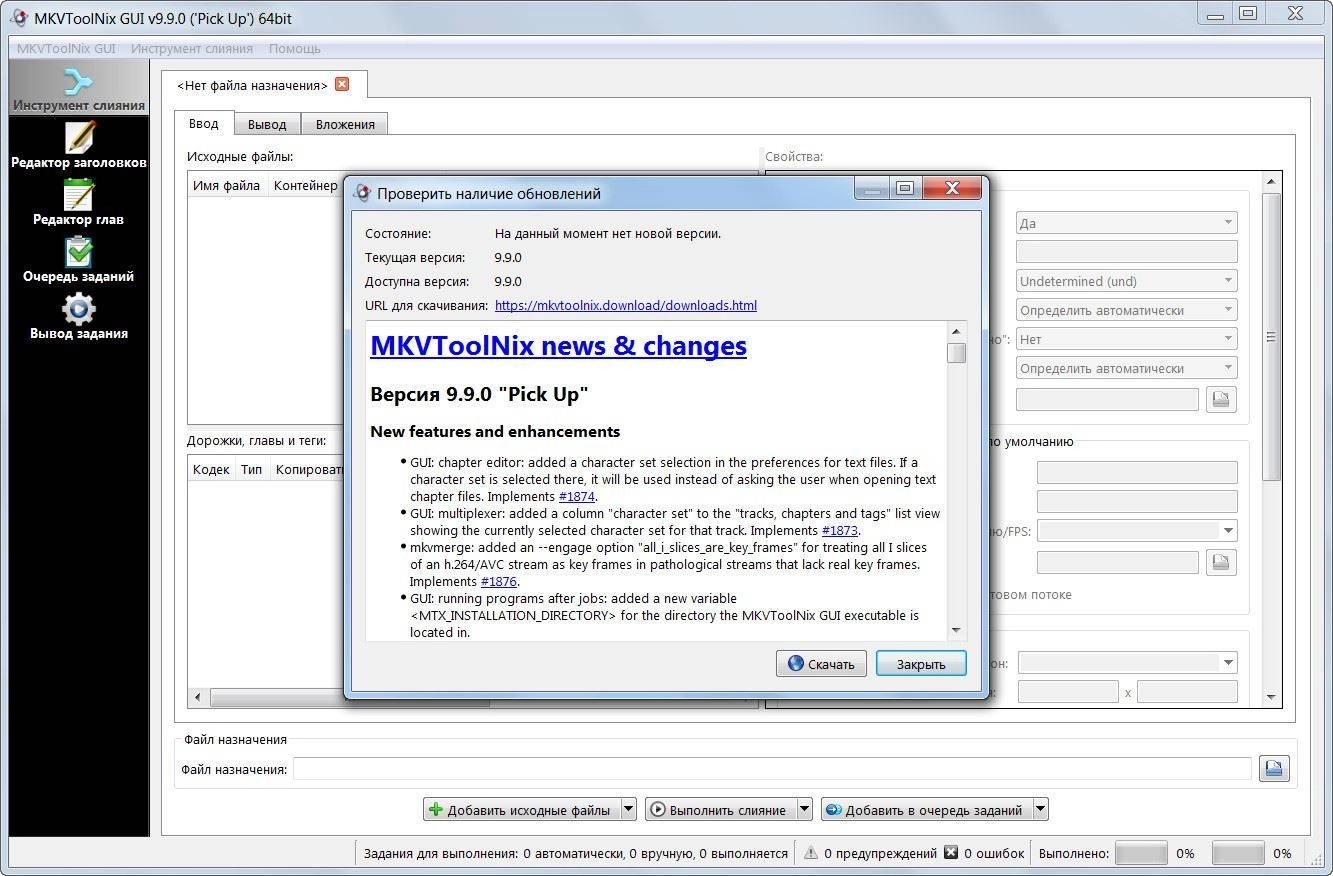Open the MKVToolNix news & changes heading link

click(x=558, y=345)
